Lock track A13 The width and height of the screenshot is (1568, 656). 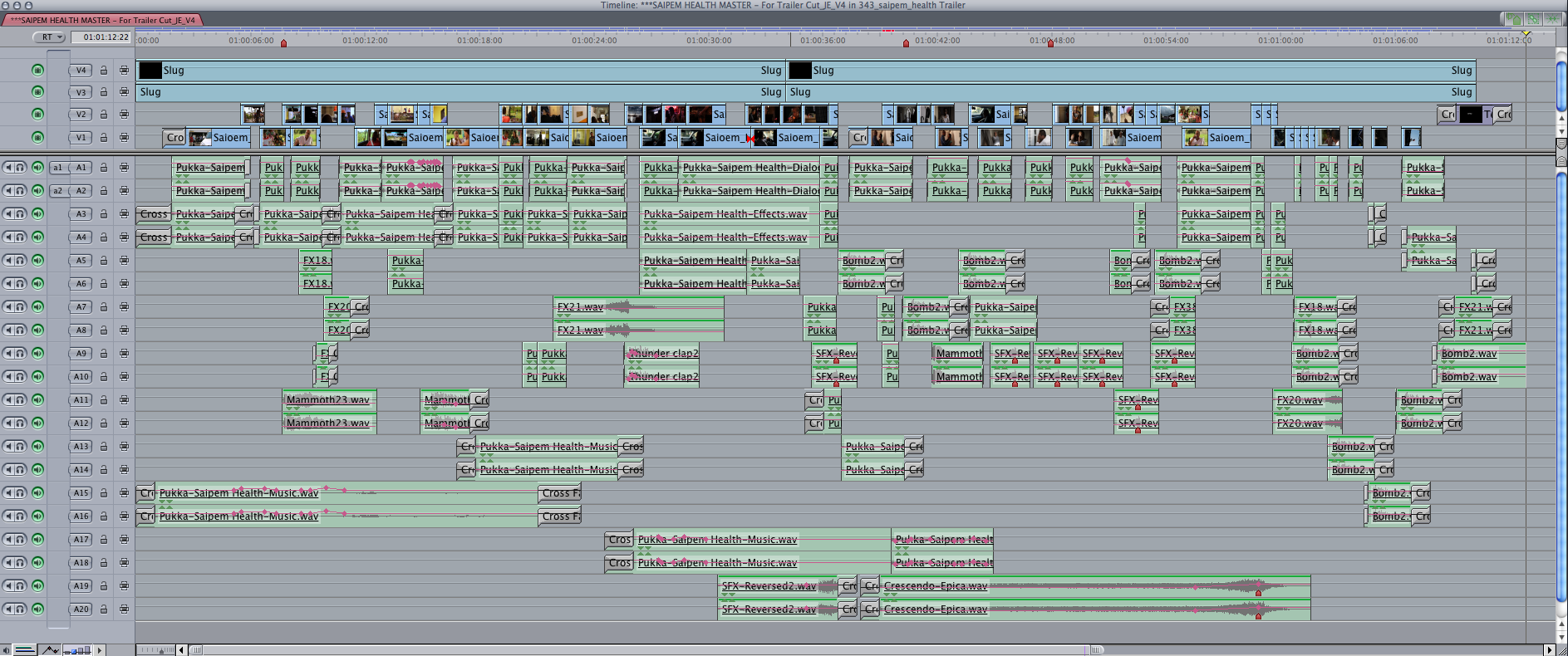tap(104, 447)
